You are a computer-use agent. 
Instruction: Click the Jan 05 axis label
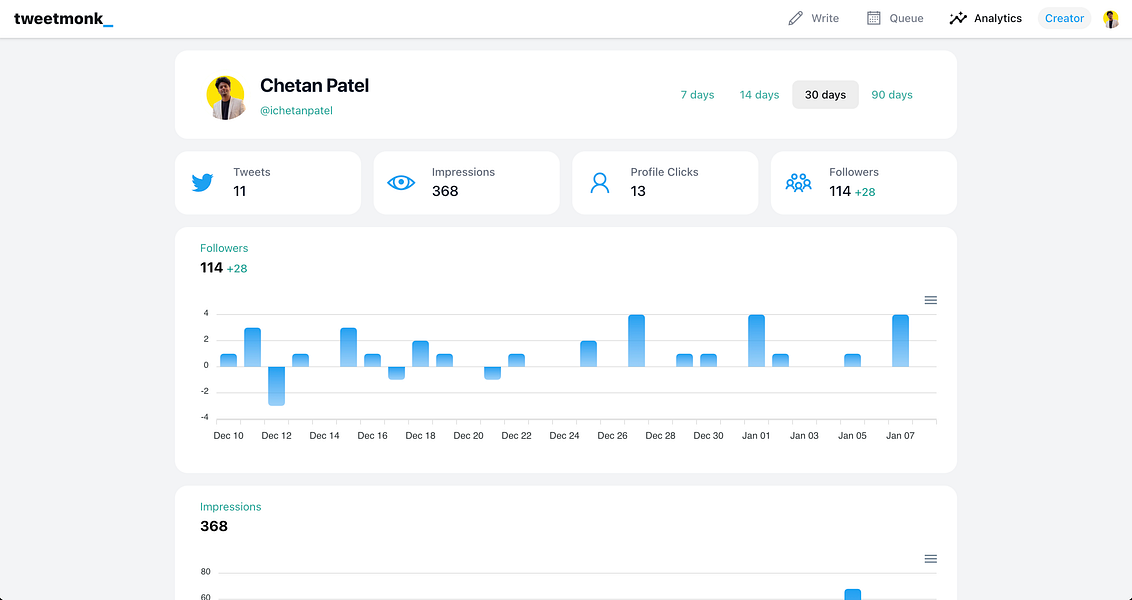tap(852, 435)
